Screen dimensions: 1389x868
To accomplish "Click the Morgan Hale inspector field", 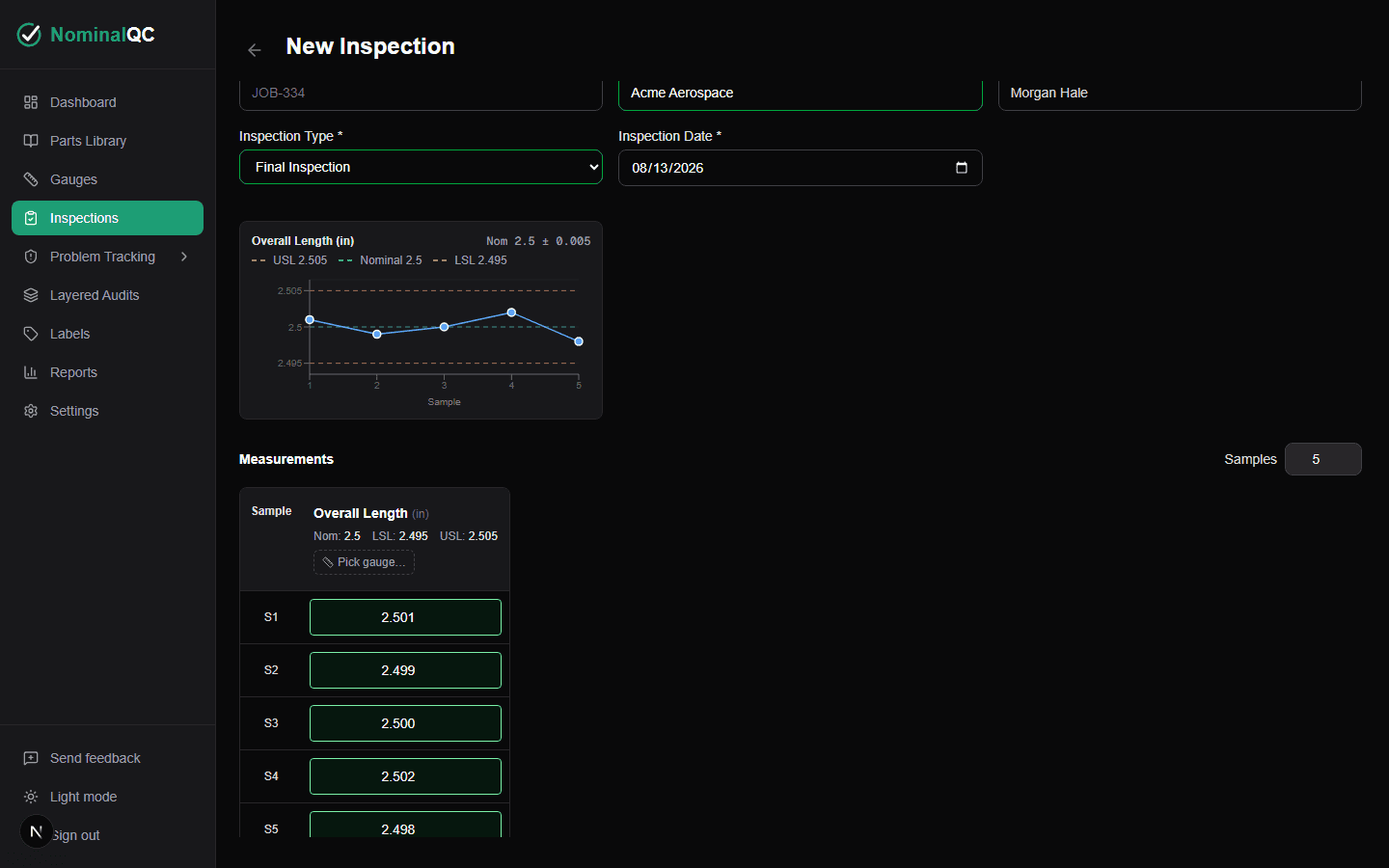I will pyautogui.click(x=1180, y=94).
